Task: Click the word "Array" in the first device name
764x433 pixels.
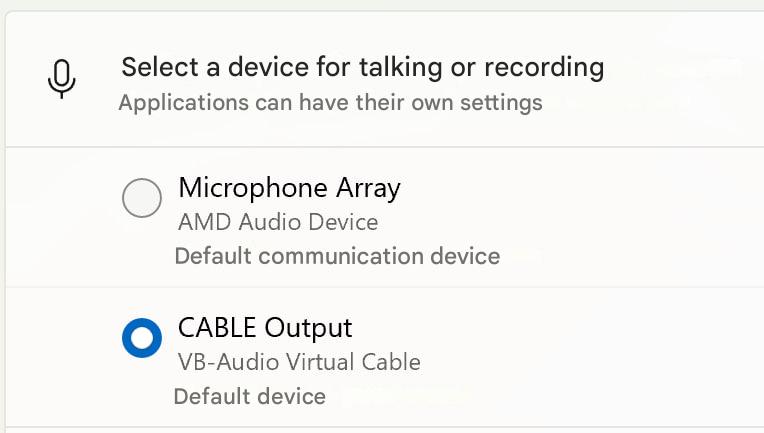Action: point(368,188)
